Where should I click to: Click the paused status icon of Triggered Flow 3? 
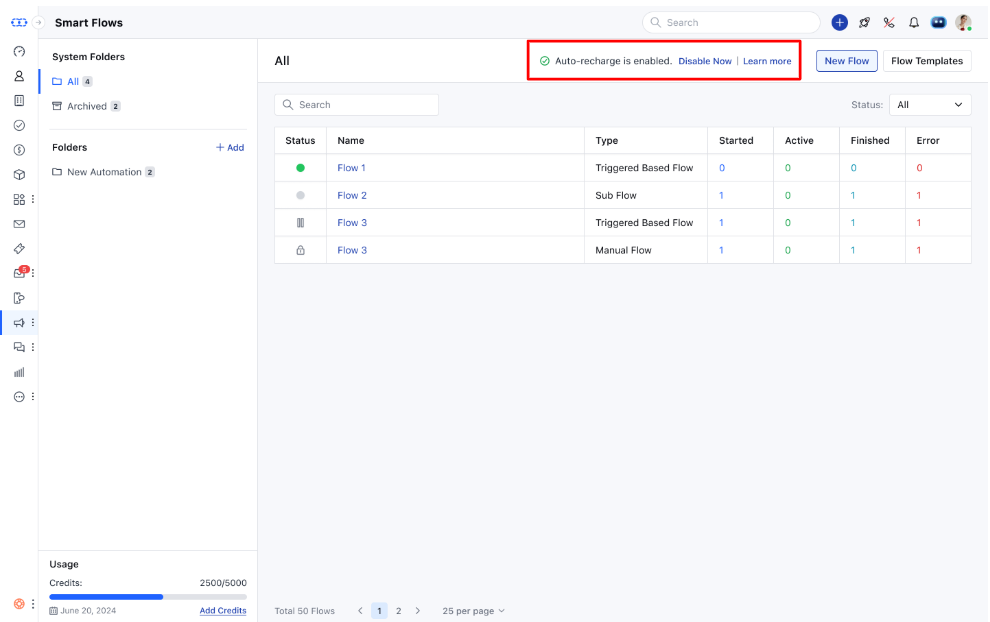301,222
